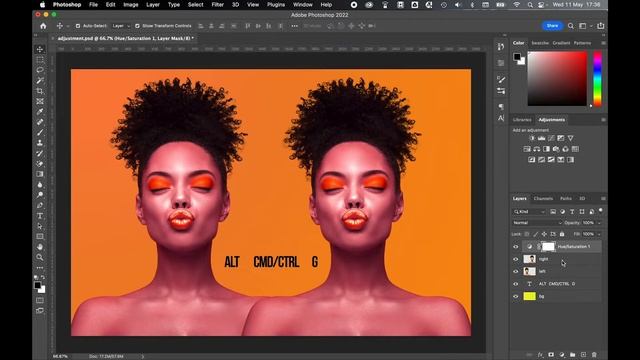Click the blue Share button

click(552, 26)
